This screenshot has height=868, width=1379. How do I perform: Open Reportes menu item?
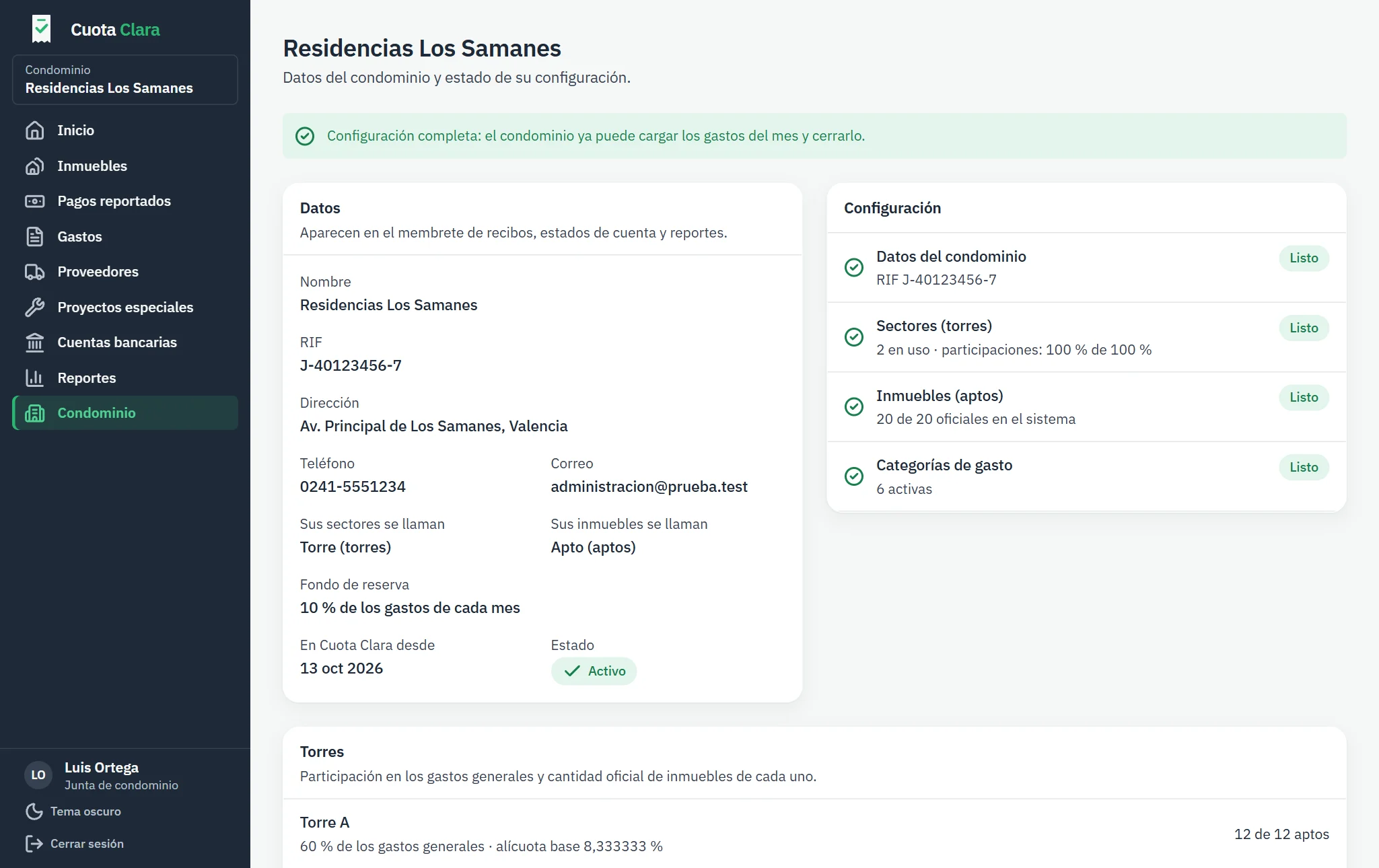point(125,378)
